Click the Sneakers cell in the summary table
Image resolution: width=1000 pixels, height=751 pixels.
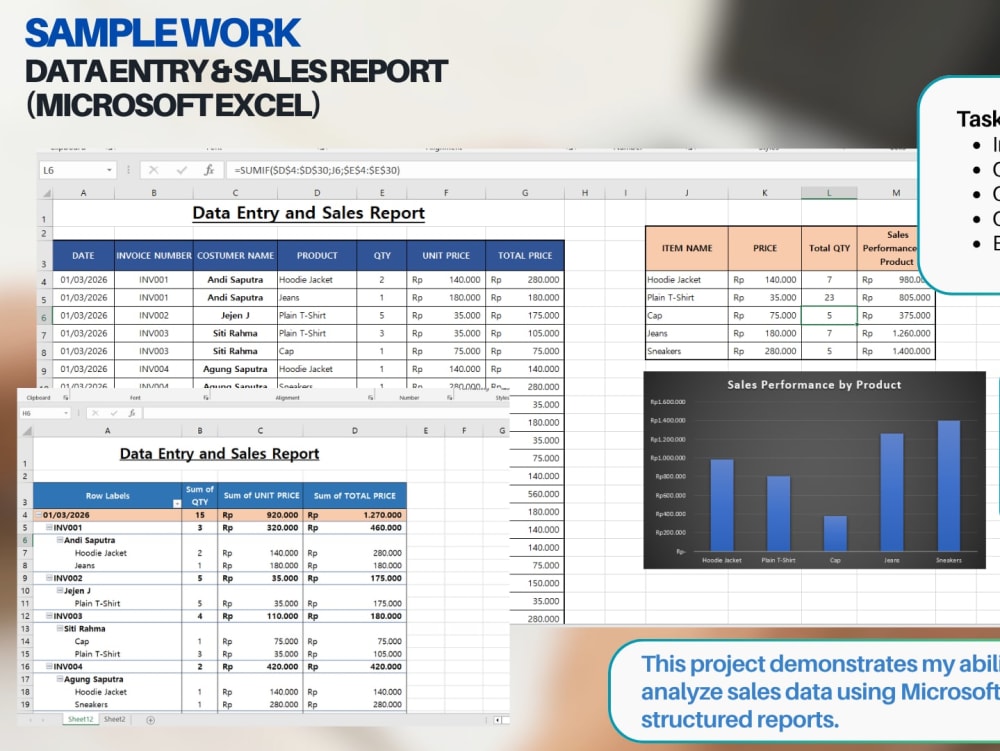(687, 351)
